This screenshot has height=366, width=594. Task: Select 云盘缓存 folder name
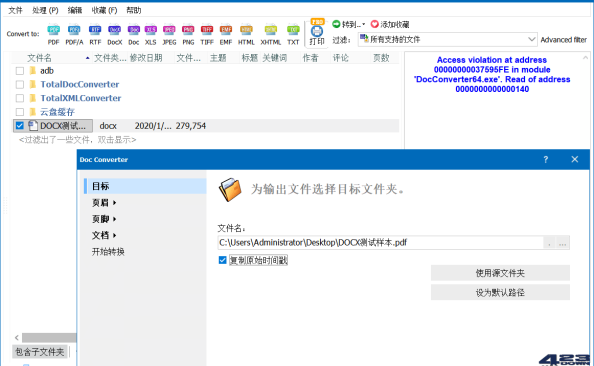(58, 112)
